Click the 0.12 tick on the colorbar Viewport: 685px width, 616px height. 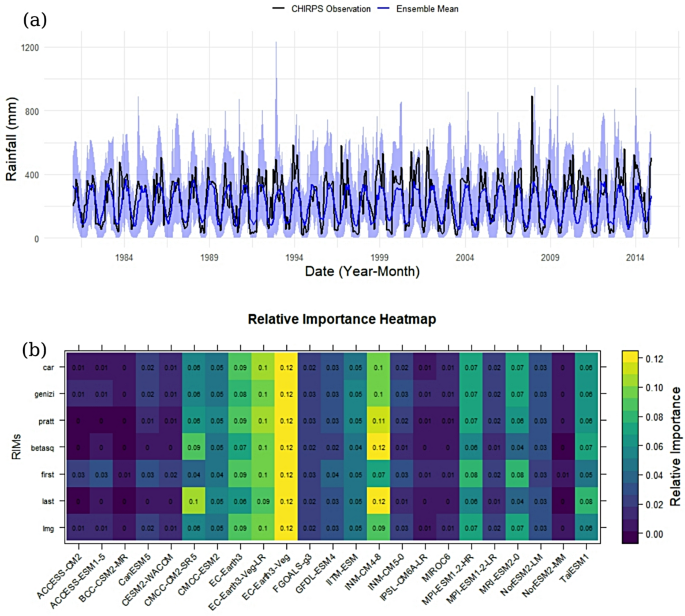[x=654, y=359]
